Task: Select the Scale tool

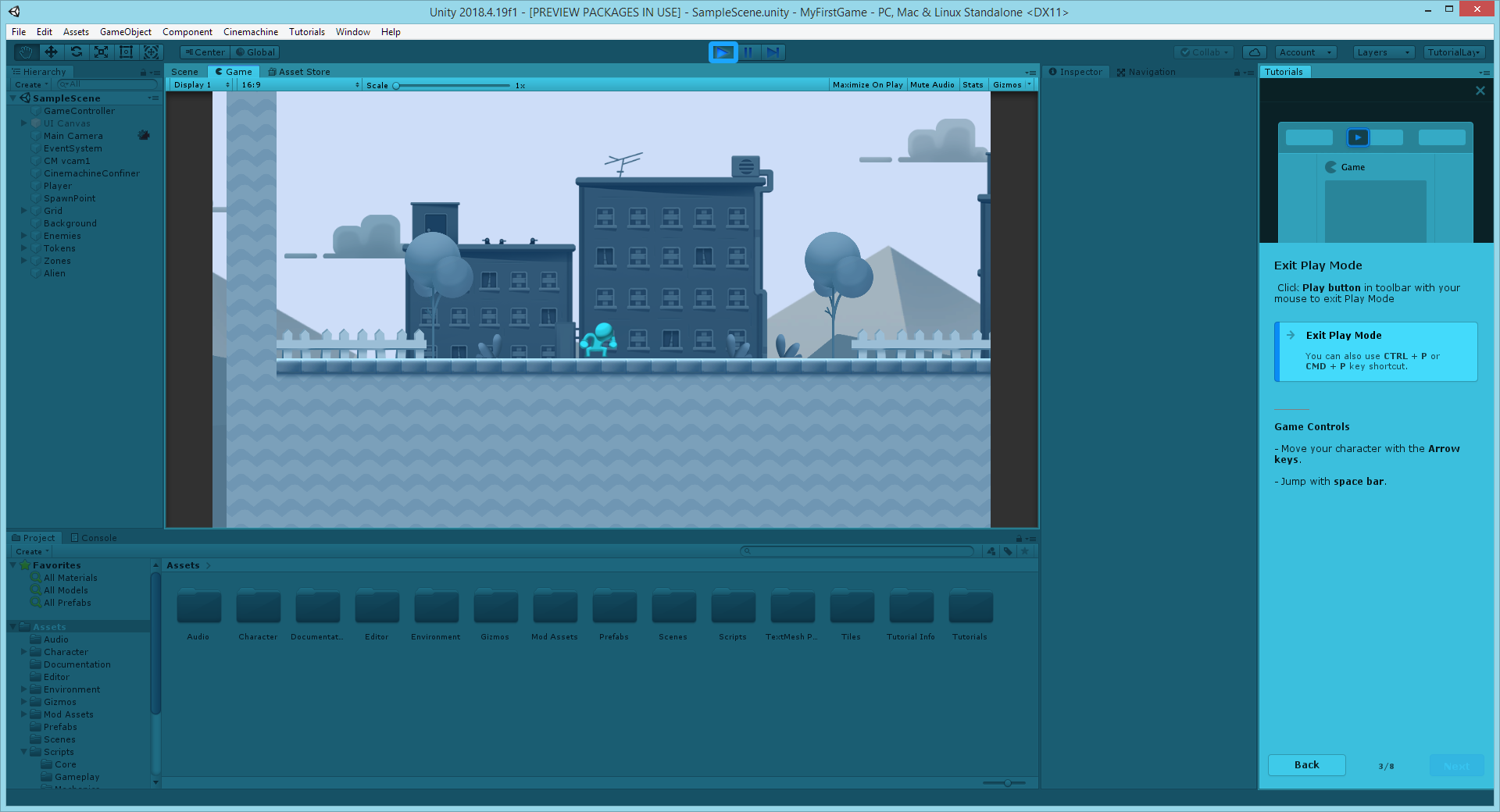Action: point(101,52)
